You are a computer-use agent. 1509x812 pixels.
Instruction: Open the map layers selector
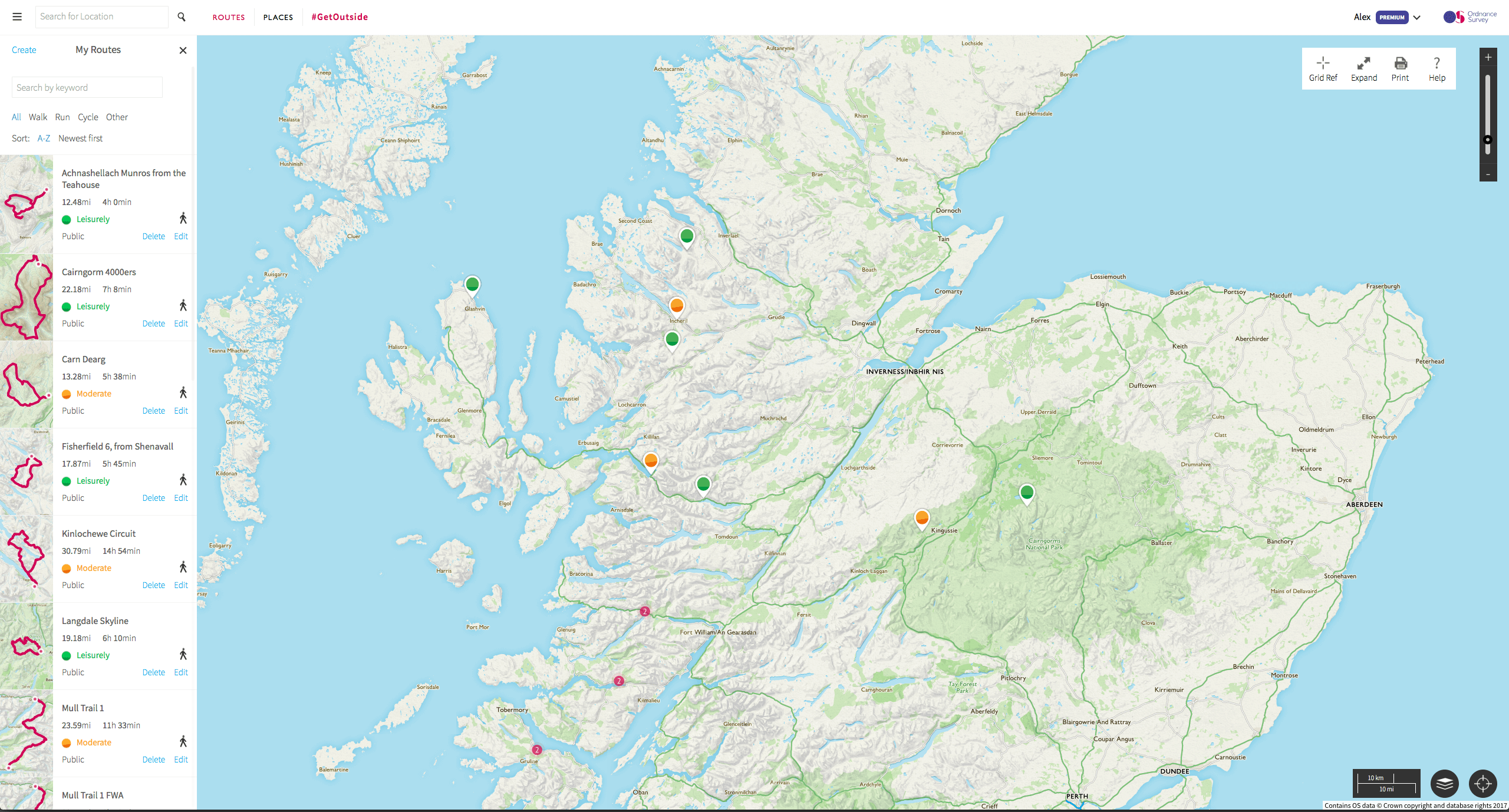pos(1444,784)
